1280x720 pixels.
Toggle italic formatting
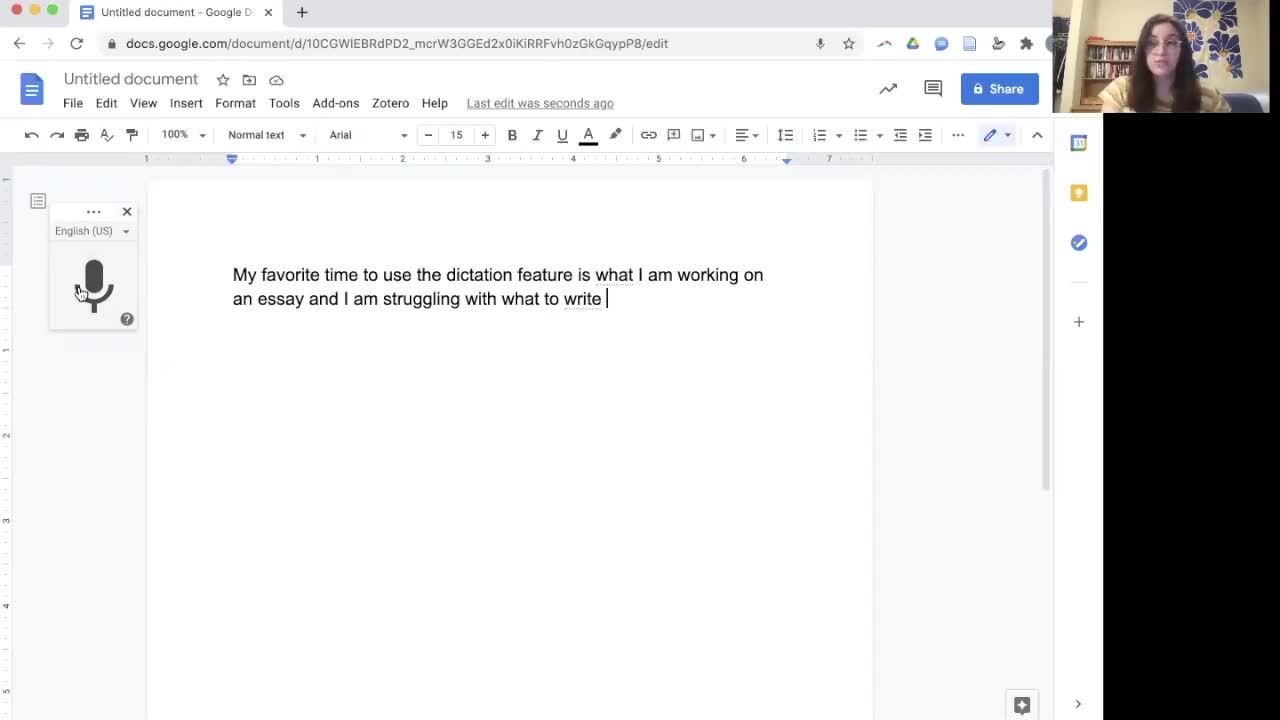537,135
